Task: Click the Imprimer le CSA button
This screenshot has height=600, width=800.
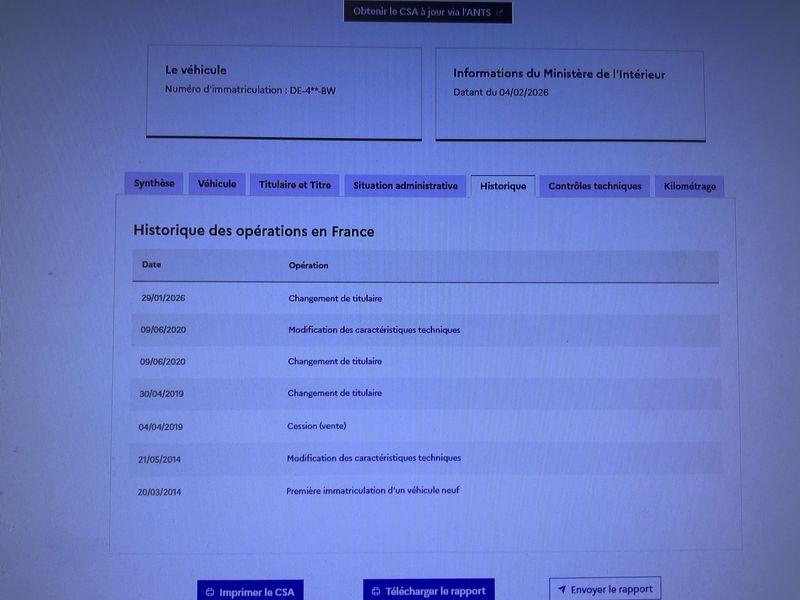Action: pos(249,591)
